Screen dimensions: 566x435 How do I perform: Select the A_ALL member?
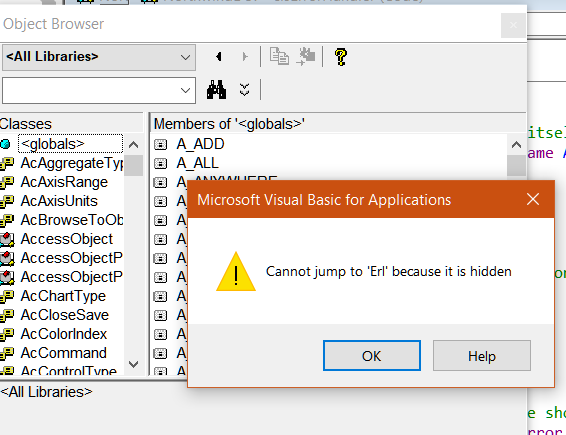click(197, 163)
